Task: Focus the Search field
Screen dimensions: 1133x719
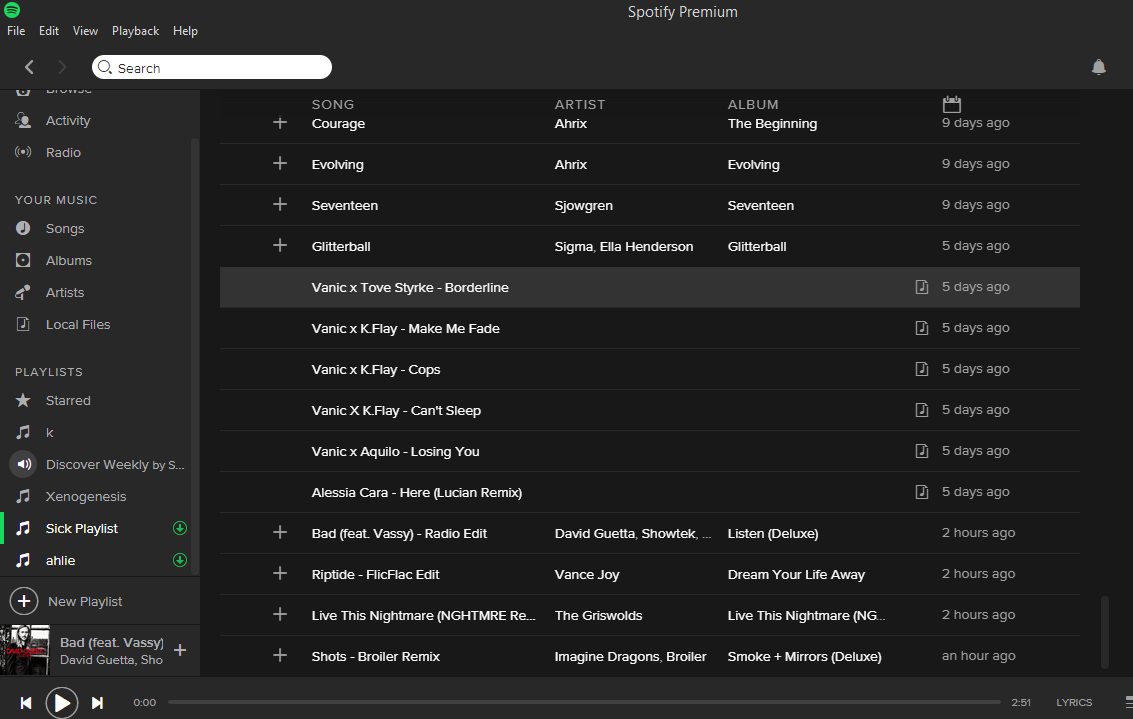Action: [x=212, y=67]
